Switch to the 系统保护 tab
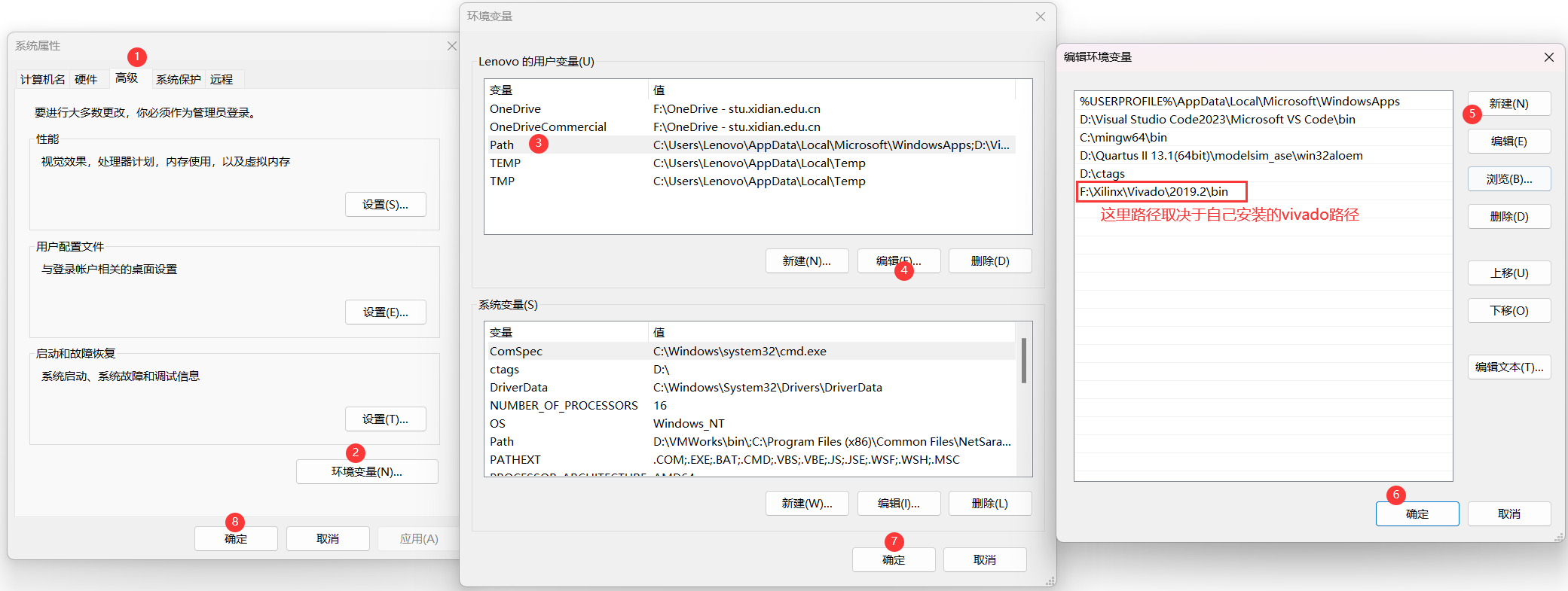 tap(179, 79)
